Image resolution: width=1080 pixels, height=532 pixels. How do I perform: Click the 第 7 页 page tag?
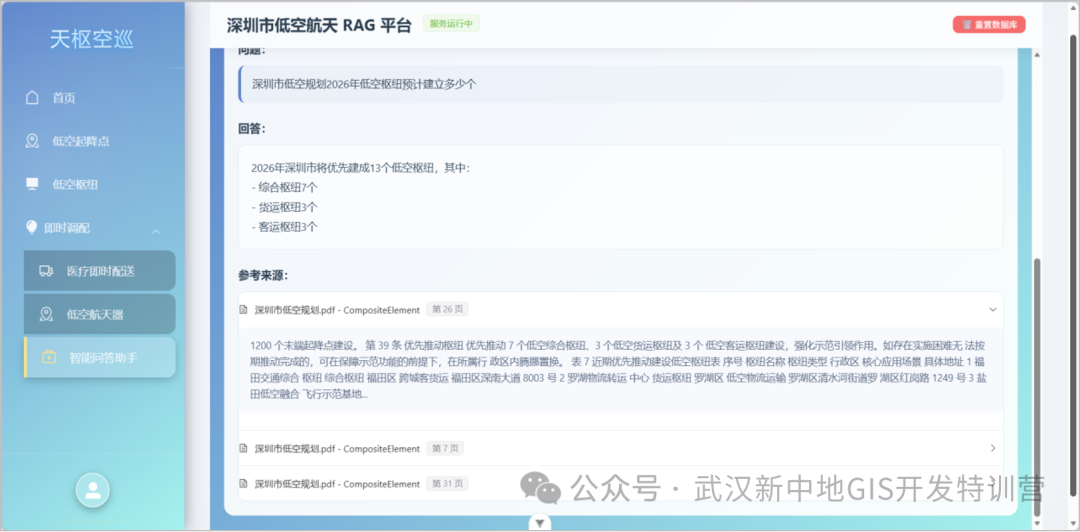click(x=445, y=449)
